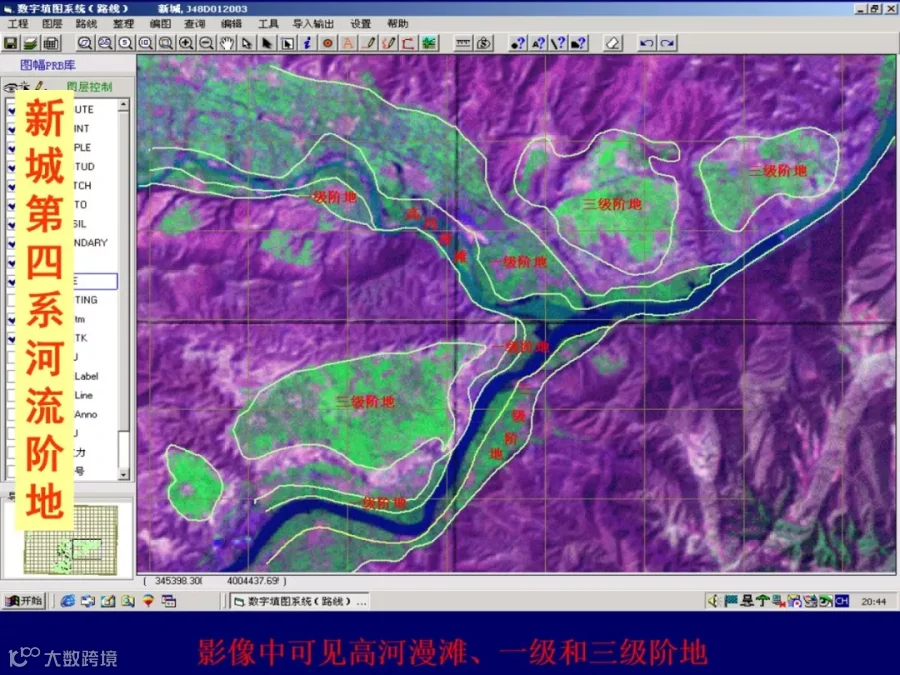The width and height of the screenshot is (900, 675).
Task: Toggle the checkbox beside Anno layer
Action: tap(10, 414)
